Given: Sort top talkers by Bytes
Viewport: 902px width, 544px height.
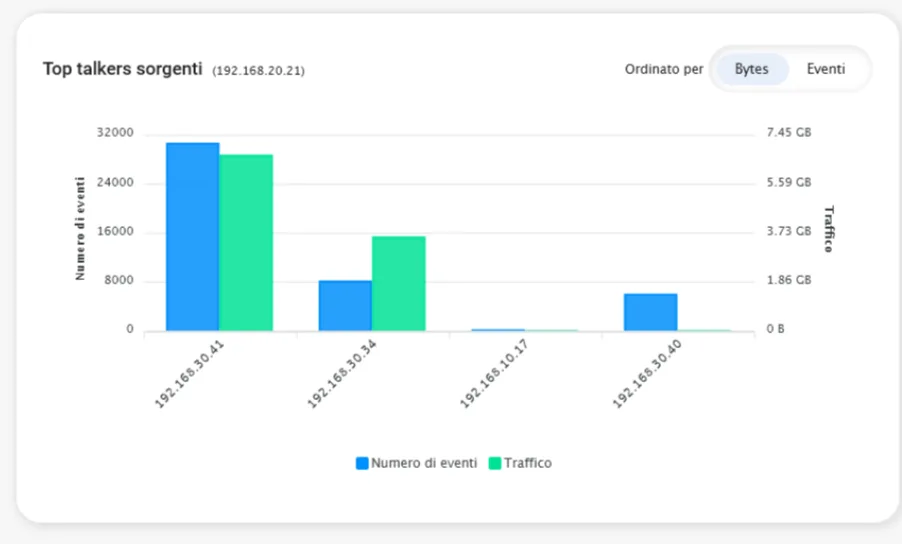Looking at the screenshot, I should [x=751, y=69].
